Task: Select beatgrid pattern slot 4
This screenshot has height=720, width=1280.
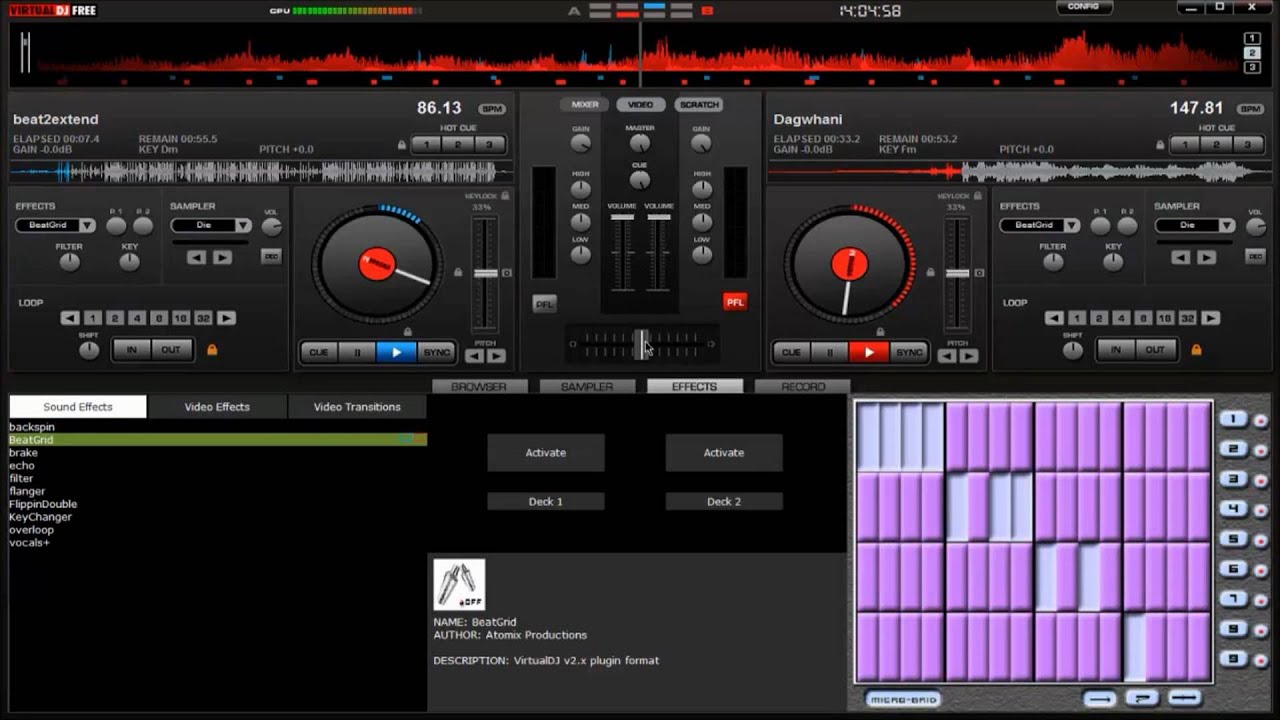Action: coord(1233,510)
